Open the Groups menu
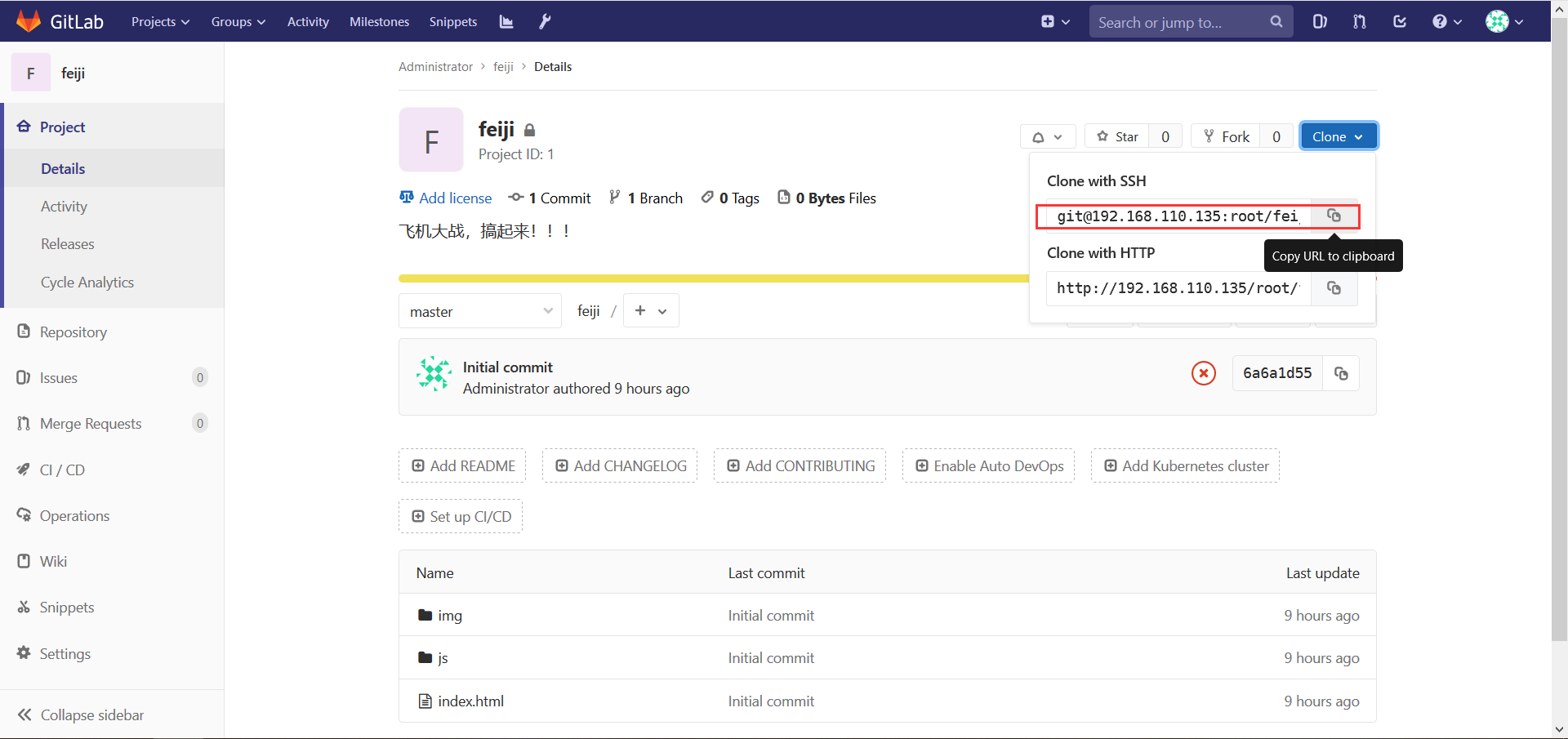Viewport: 1568px width, 739px height. 238,22
